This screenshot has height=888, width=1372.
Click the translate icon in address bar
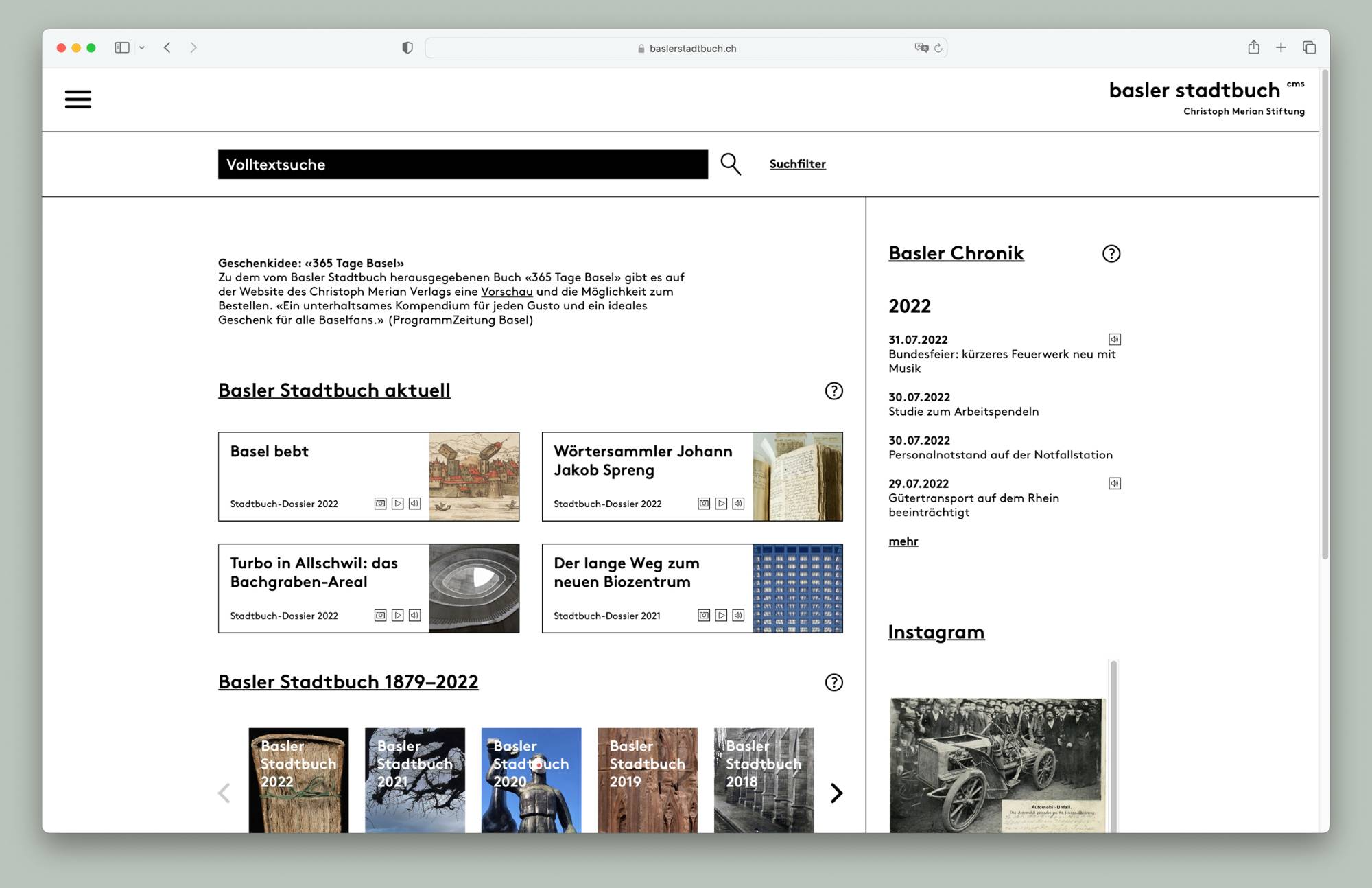921,48
